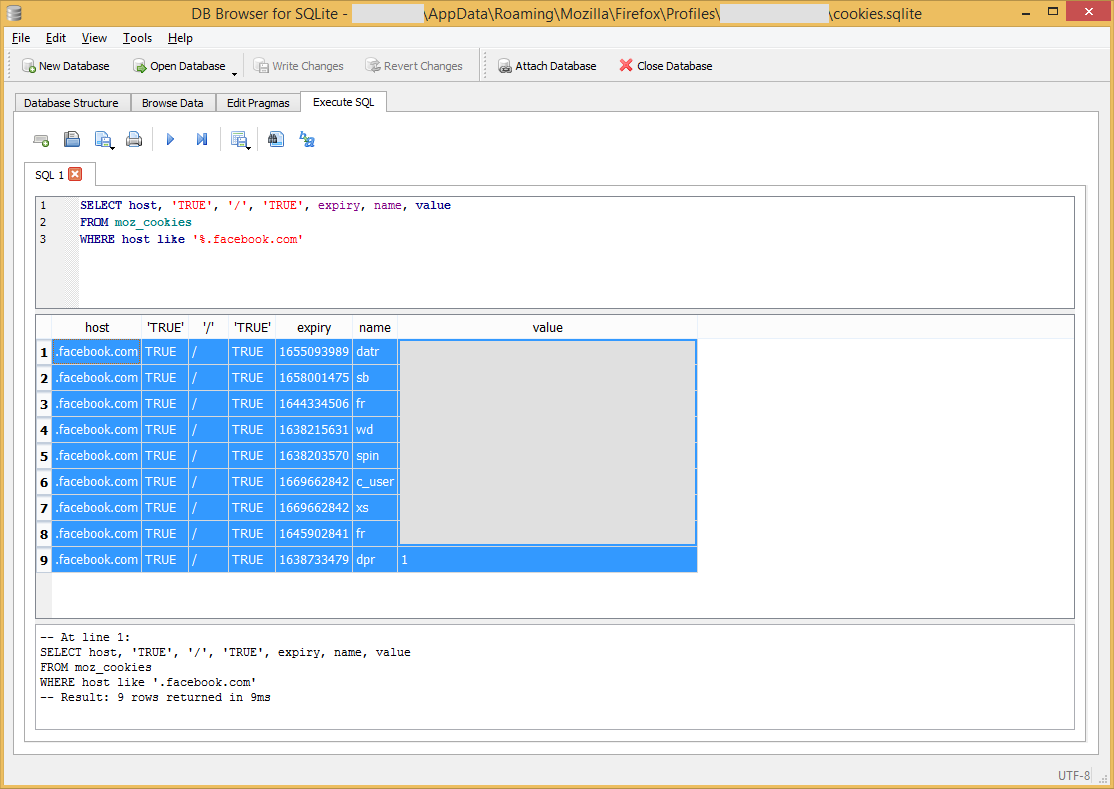Save the results view icon
1114x789 pixels.
click(240, 140)
